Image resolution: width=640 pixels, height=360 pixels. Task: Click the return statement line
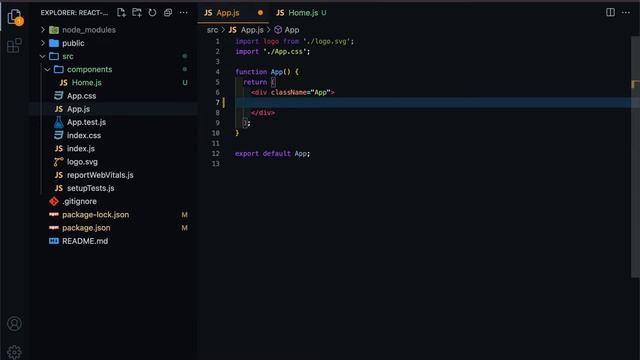coord(259,82)
